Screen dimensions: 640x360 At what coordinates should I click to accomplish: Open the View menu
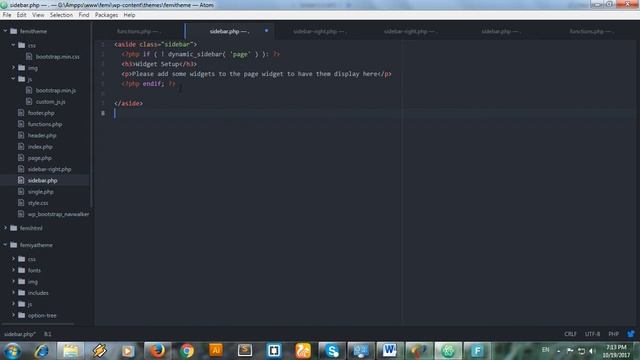tap(38, 15)
